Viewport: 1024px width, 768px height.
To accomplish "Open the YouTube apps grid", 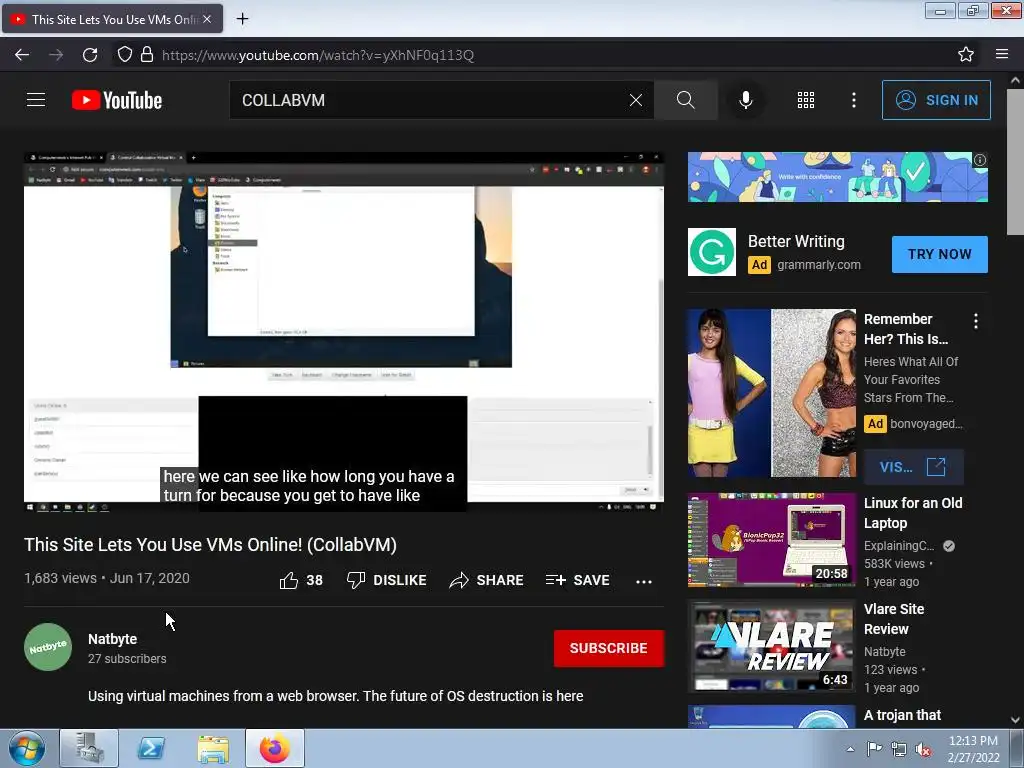I will point(806,100).
